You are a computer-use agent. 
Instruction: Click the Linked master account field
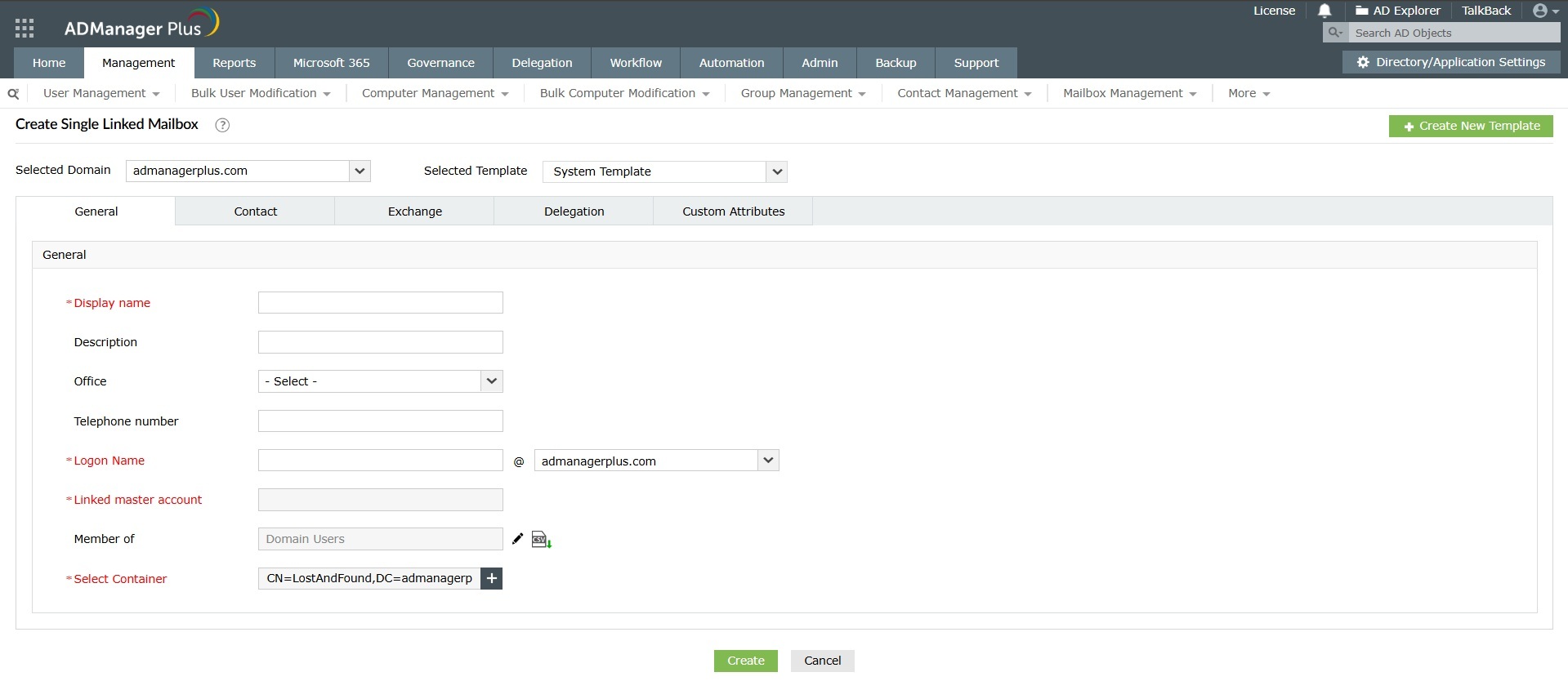click(x=381, y=500)
